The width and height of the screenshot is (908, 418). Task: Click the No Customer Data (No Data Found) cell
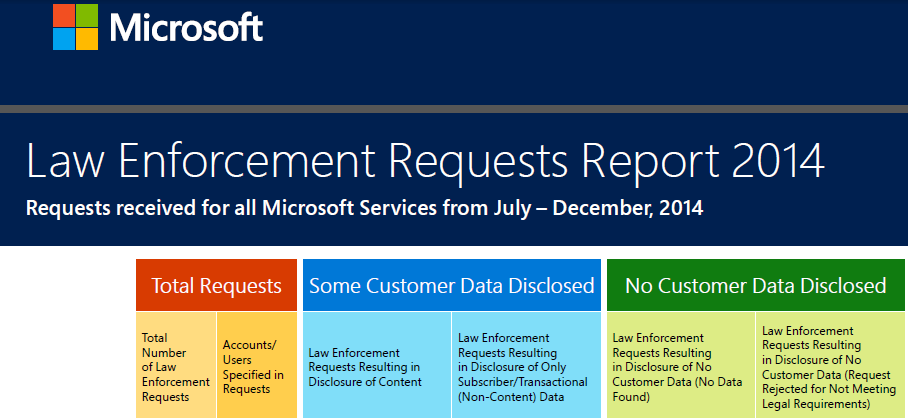tap(679, 365)
